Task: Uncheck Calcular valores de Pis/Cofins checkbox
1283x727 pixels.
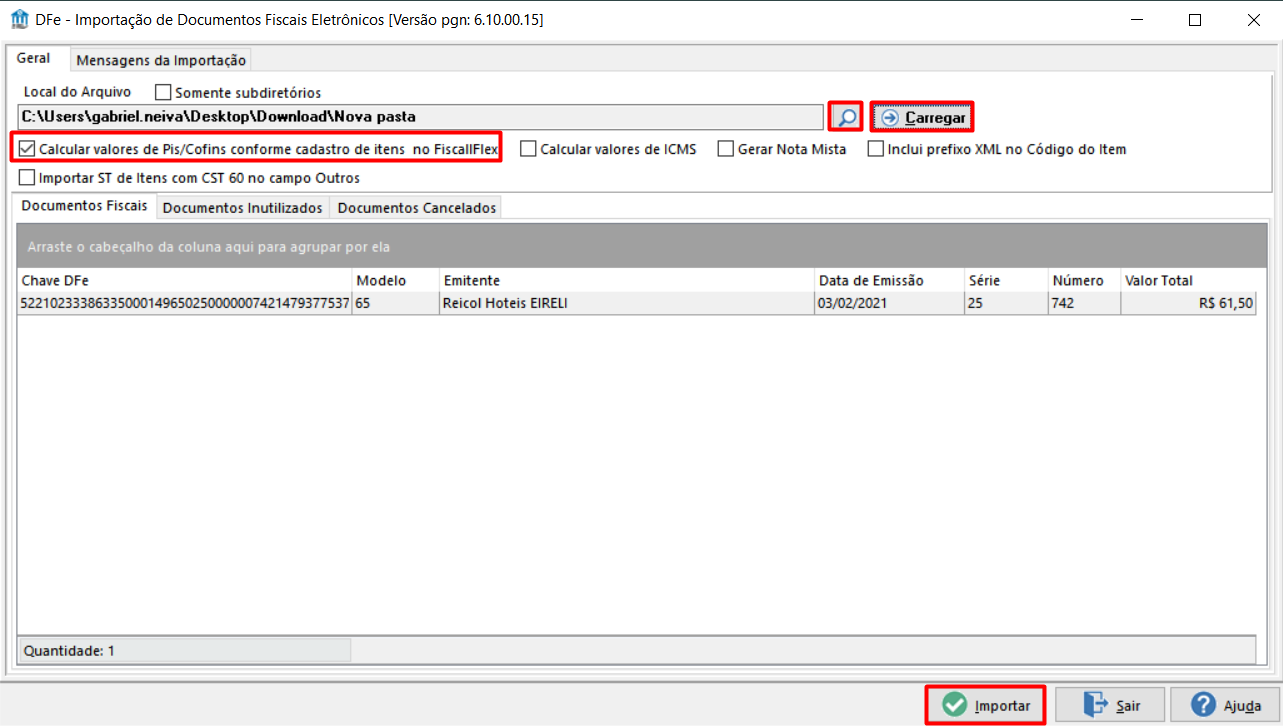Action: (x=28, y=149)
